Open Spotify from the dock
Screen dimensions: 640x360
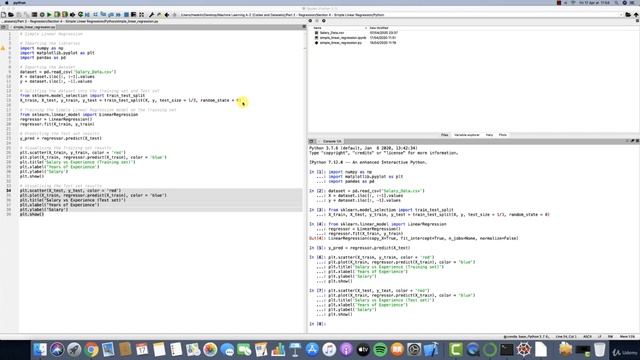click(x=380, y=350)
